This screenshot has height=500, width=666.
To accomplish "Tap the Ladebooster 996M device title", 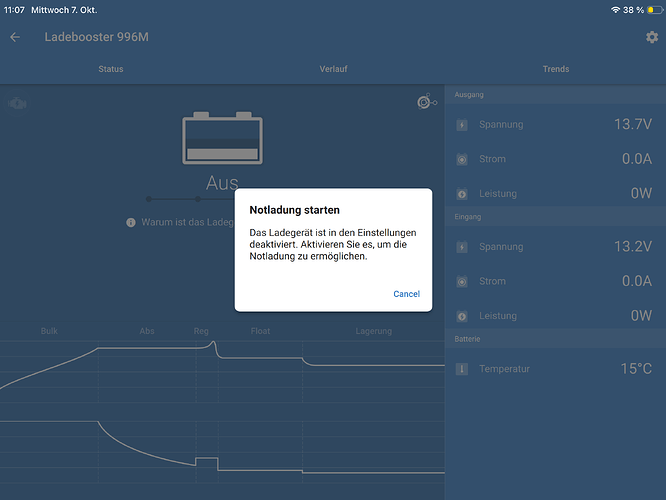I will pyautogui.click(x=96, y=37).
